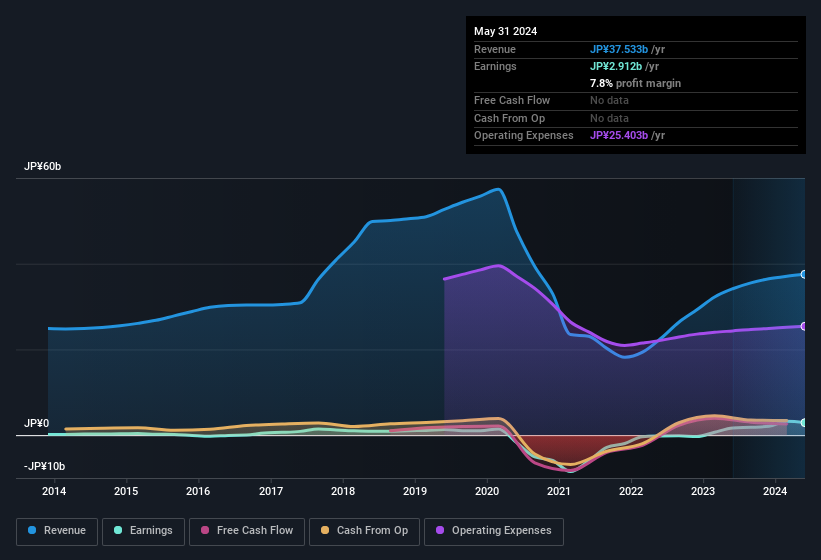
Task: Toggle the Revenue legend button
Action: pyautogui.click(x=57, y=531)
